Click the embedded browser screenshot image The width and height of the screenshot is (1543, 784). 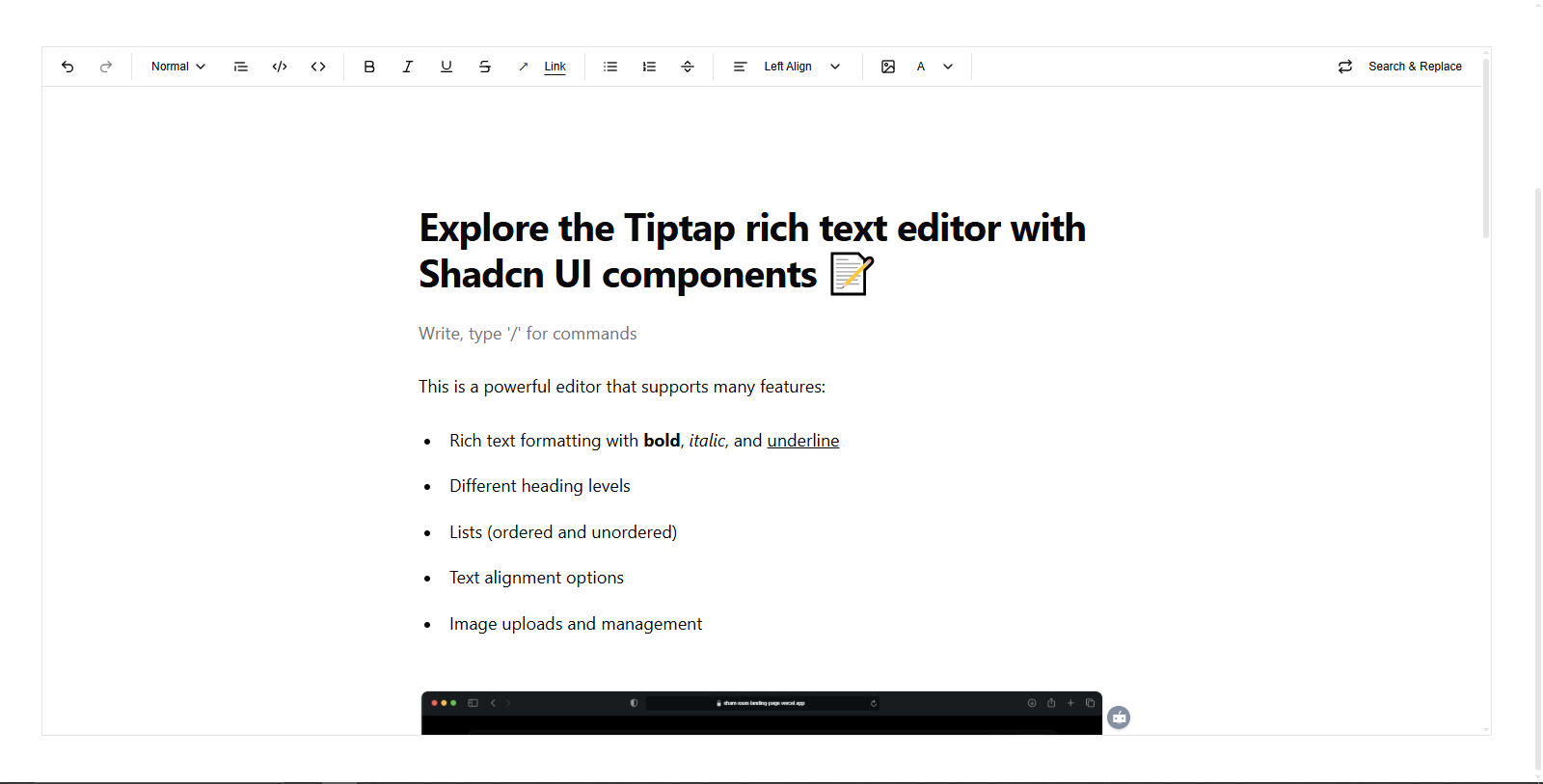[x=762, y=713]
